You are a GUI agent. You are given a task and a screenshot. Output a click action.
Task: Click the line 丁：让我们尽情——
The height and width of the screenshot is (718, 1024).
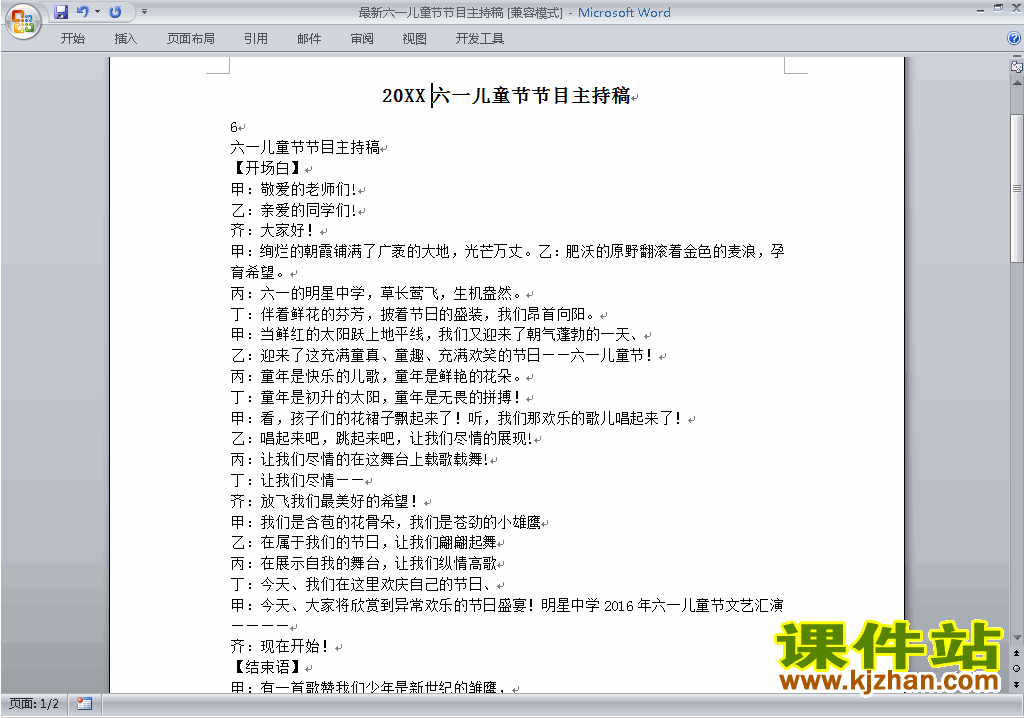[298, 480]
